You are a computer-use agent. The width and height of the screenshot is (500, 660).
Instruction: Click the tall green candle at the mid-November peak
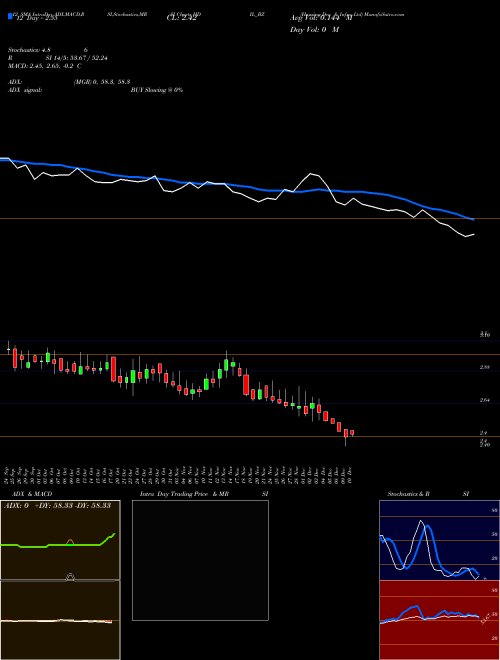(226, 365)
